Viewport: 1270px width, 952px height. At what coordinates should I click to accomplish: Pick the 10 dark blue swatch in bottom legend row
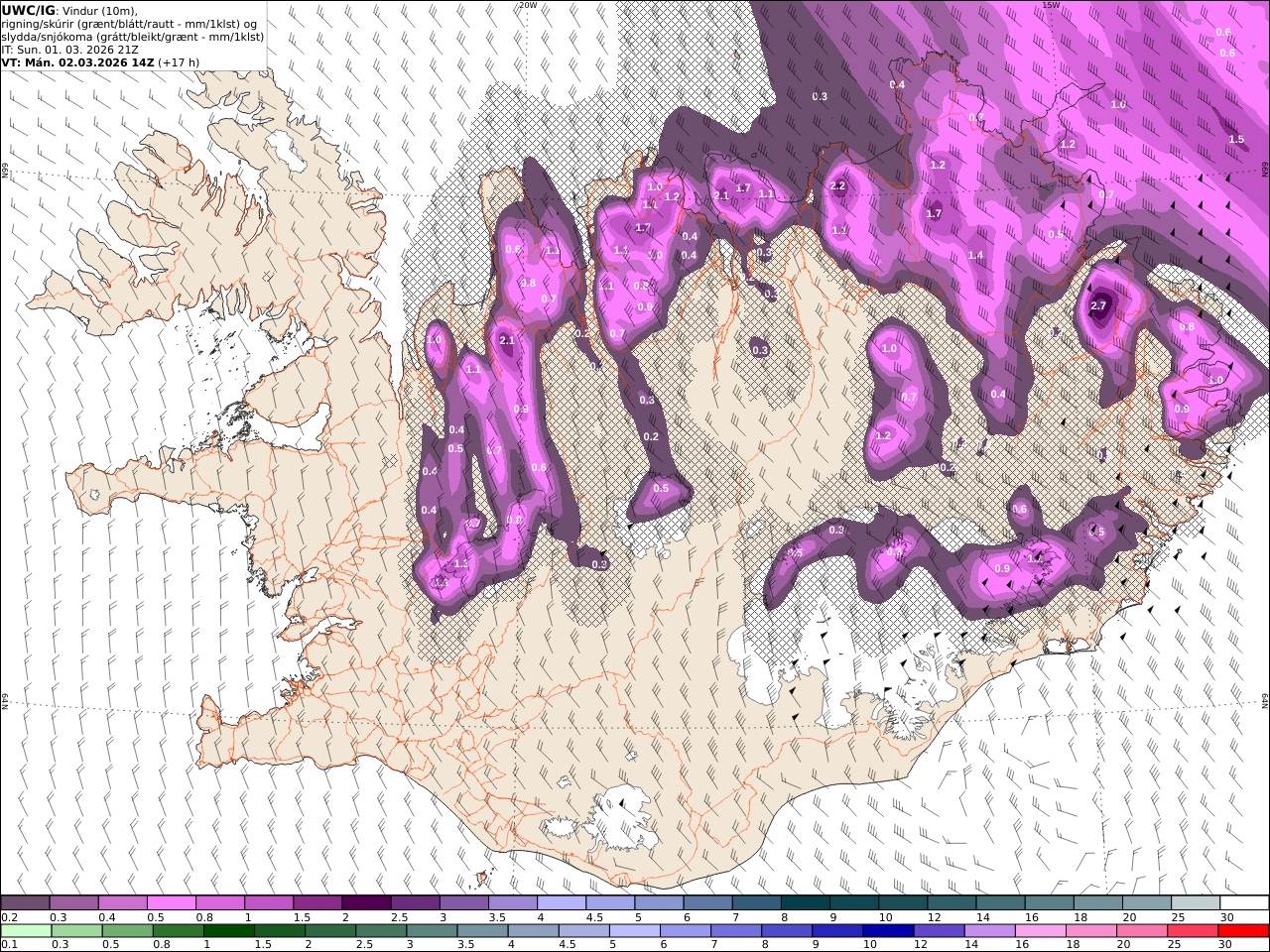point(887,931)
